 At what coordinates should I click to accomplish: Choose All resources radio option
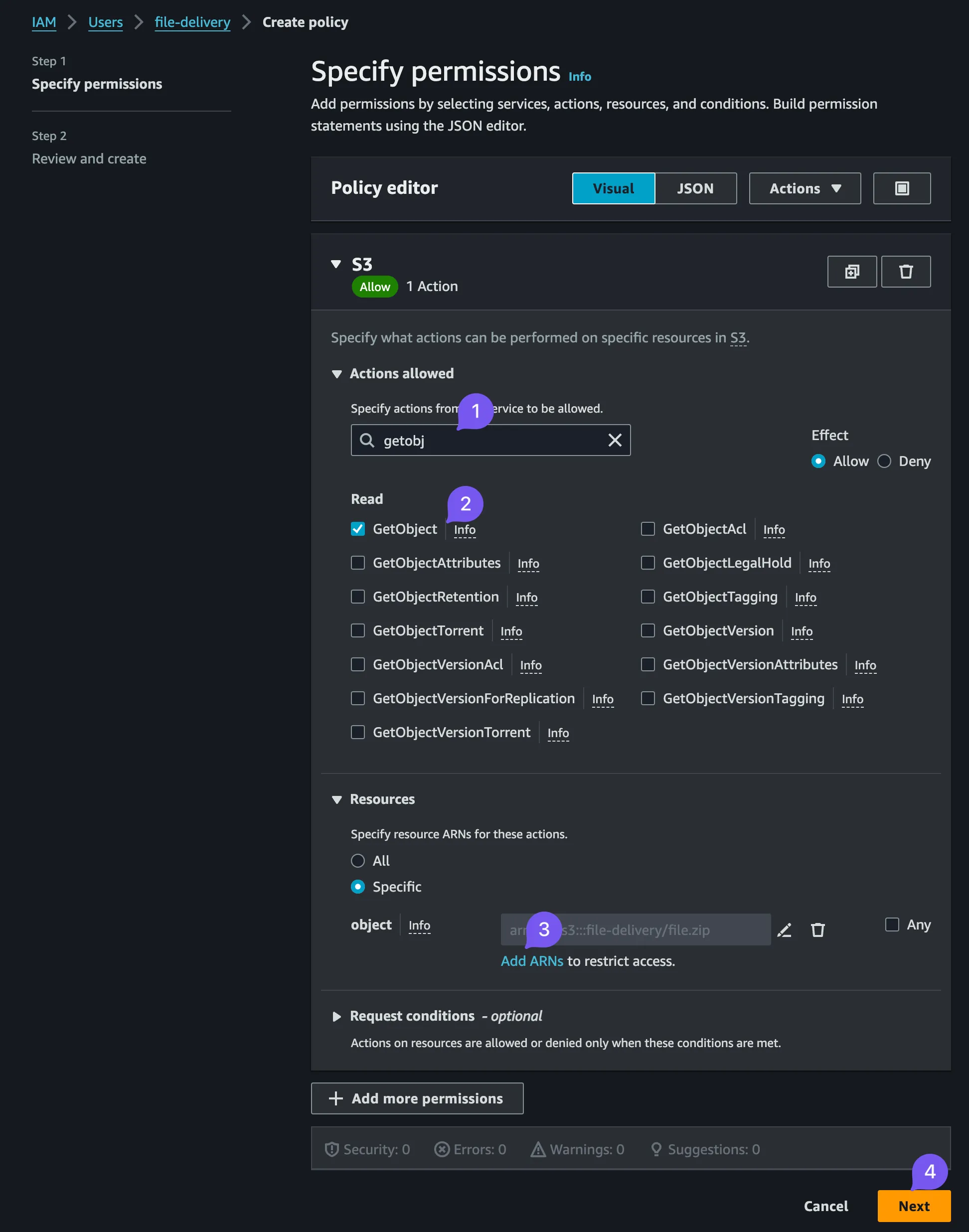357,861
